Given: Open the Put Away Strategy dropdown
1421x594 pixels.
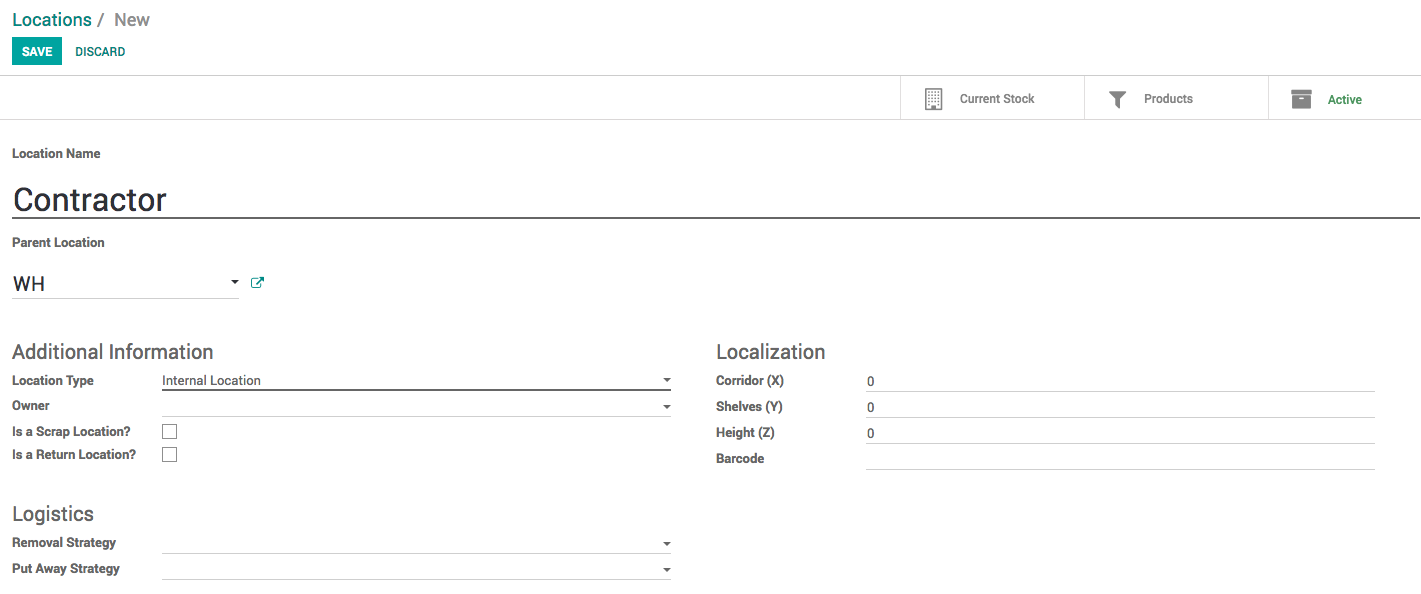Looking at the screenshot, I should click(x=666, y=570).
